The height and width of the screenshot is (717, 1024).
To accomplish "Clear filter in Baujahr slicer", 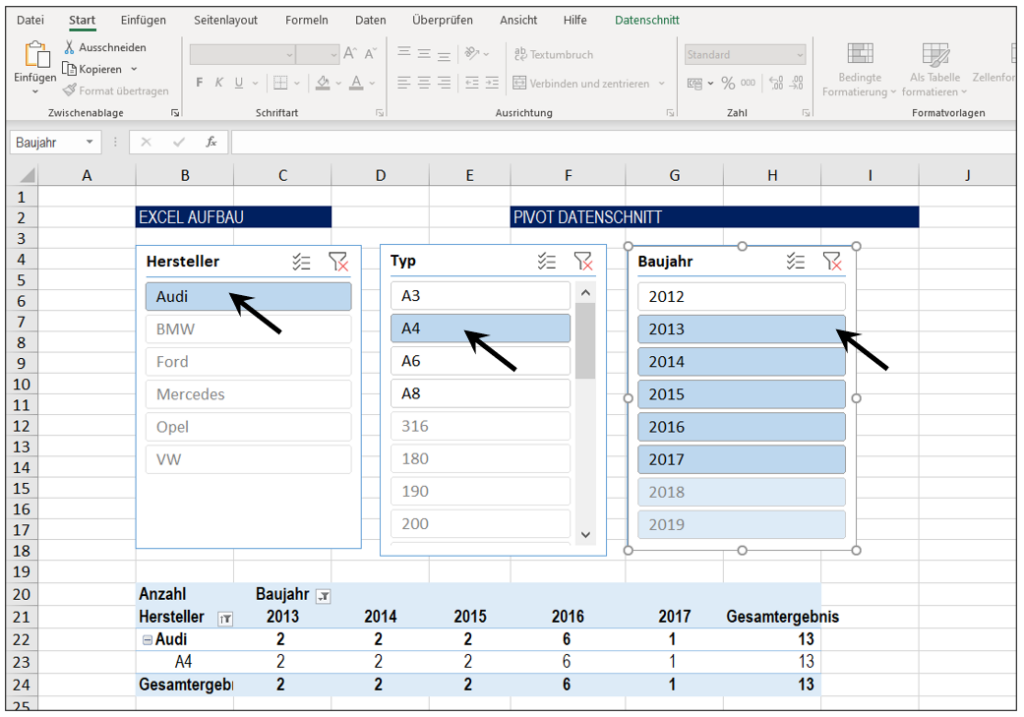I will (x=832, y=261).
